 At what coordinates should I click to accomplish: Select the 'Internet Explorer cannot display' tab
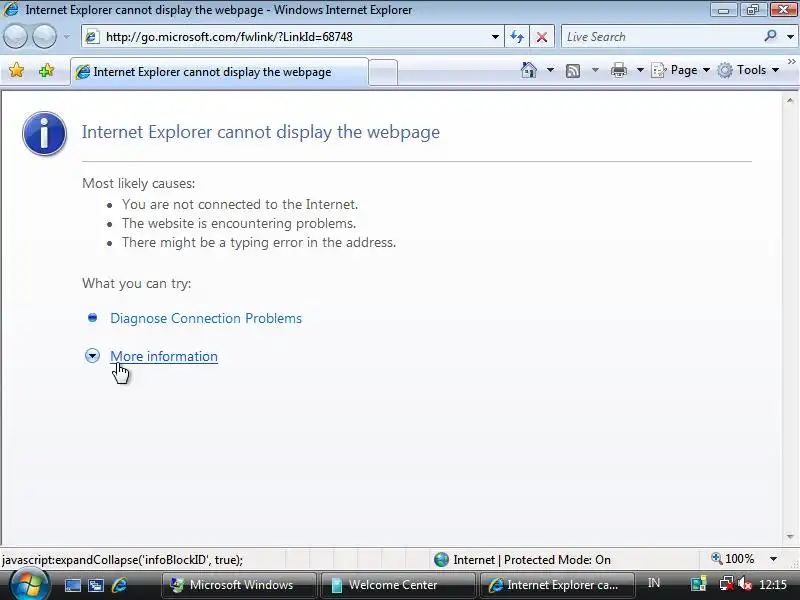click(x=219, y=72)
